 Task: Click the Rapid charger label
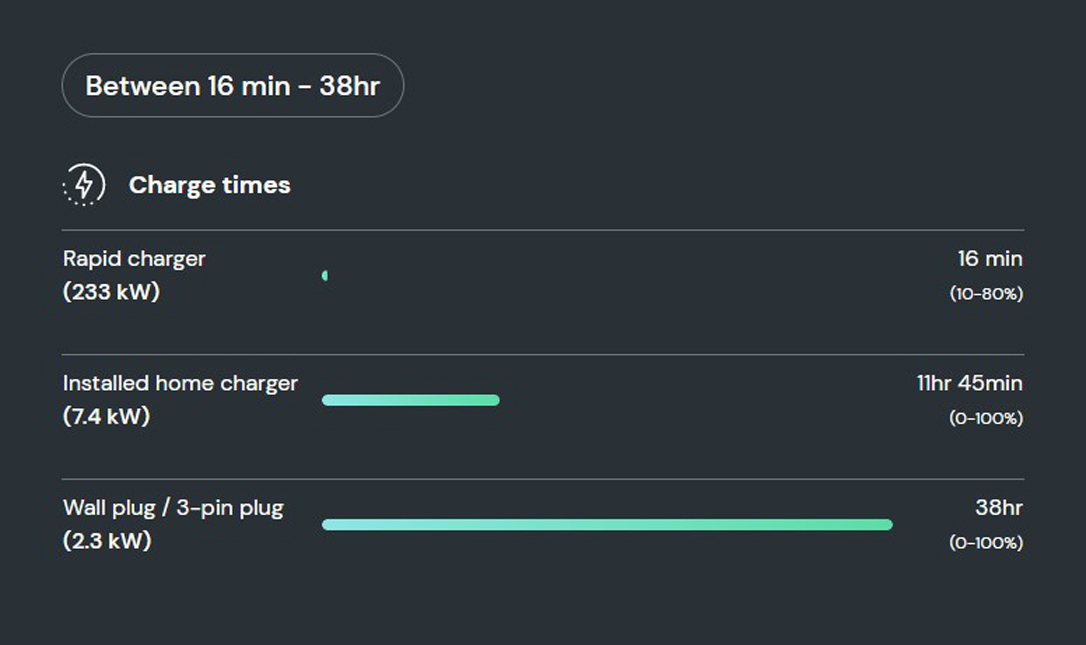(134, 259)
